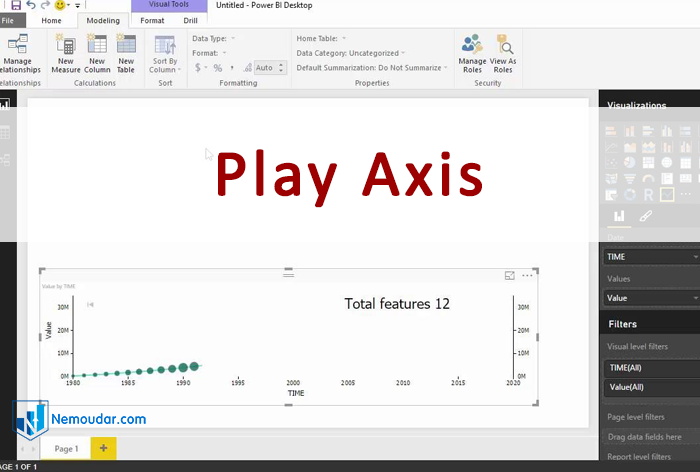Click the File menu button
700x472 pixels.
coord(7,20)
